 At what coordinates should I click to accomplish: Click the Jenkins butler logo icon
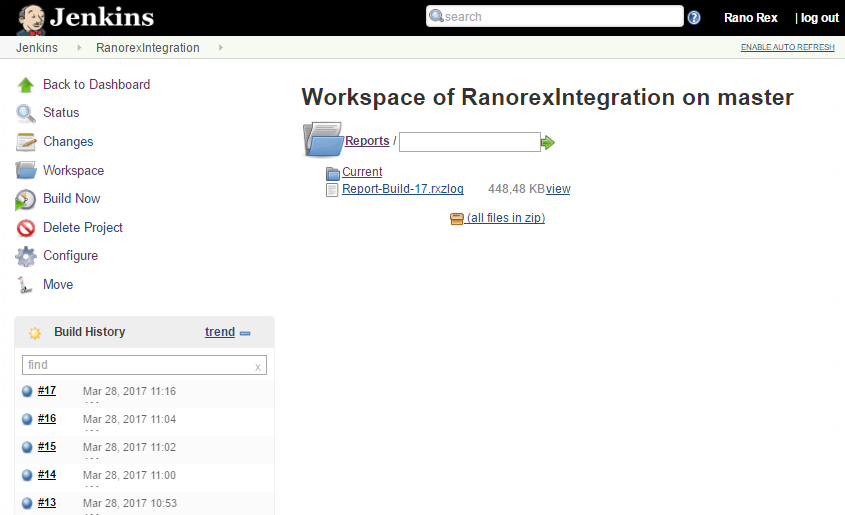pos(31,19)
